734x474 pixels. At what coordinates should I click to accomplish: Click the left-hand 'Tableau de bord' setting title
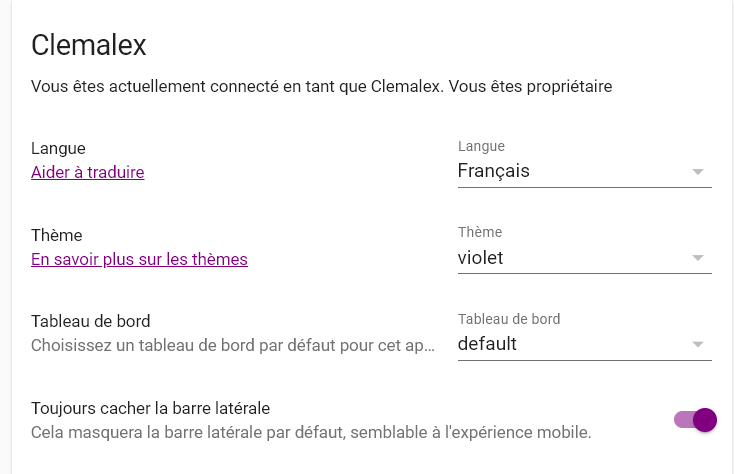point(91,322)
